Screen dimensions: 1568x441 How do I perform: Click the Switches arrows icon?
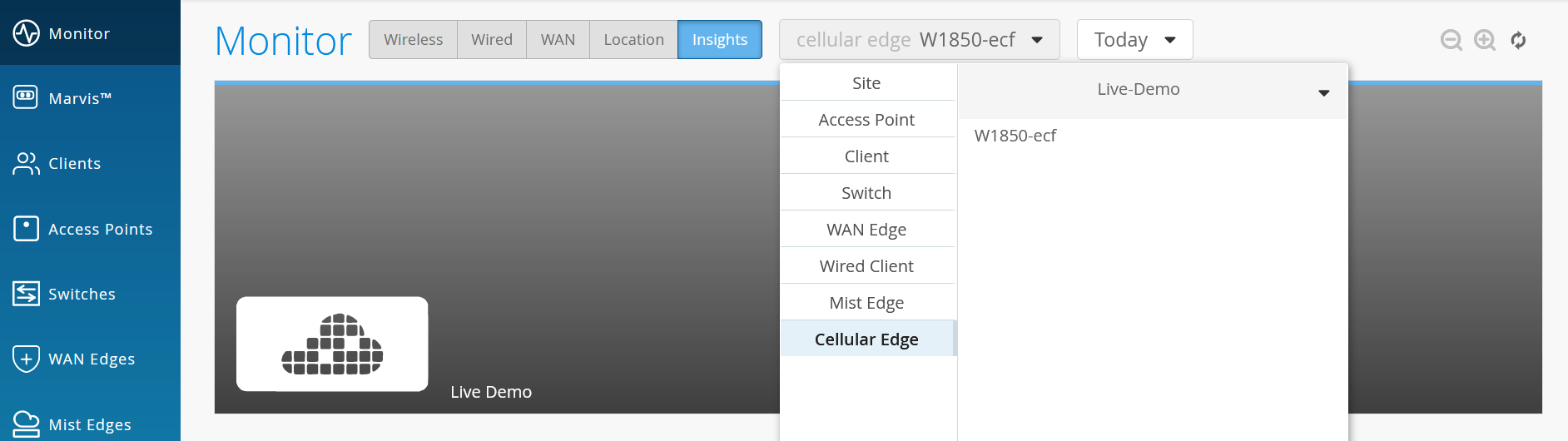pos(26,294)
